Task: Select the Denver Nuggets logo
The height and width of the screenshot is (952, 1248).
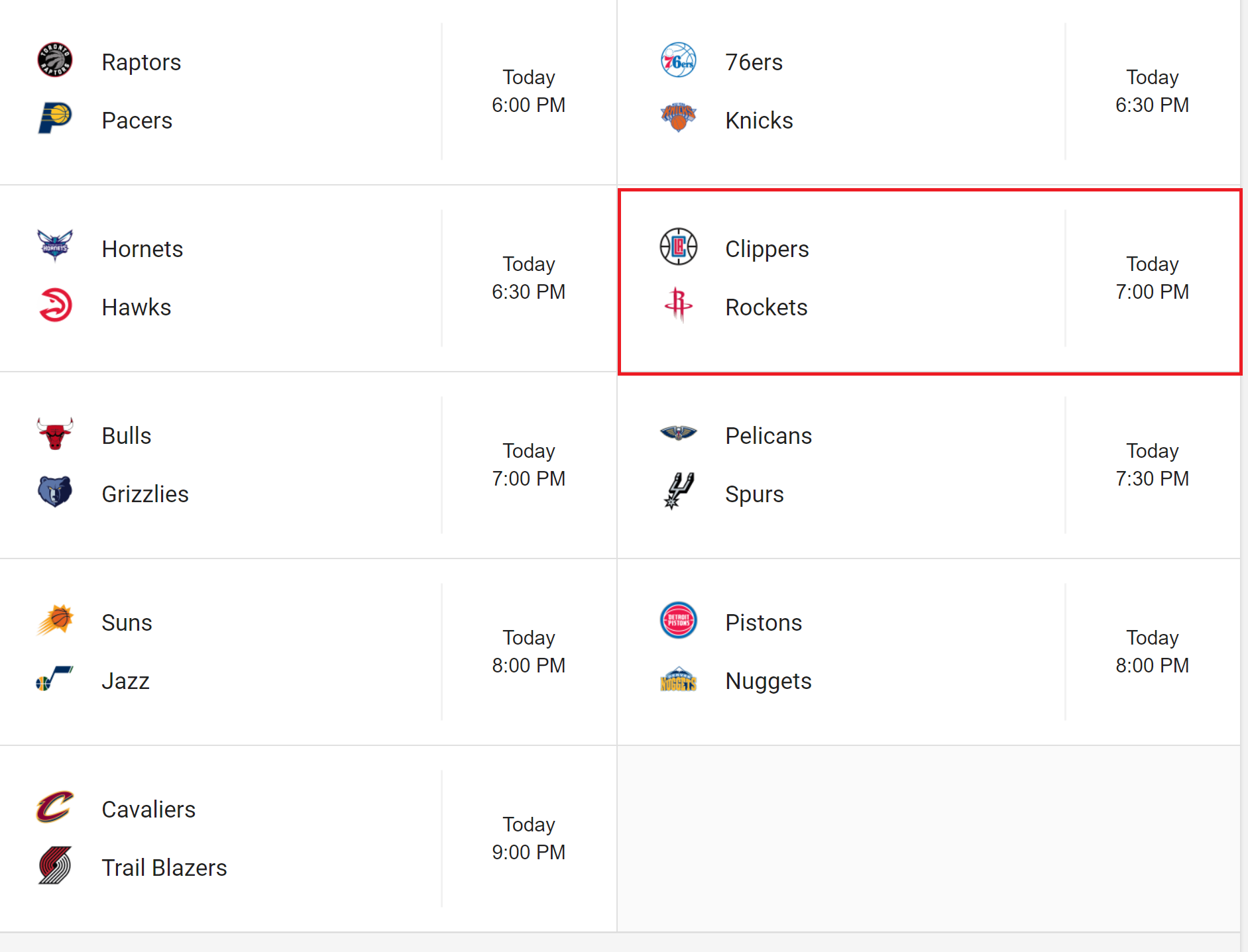Action: pos(679,679)
